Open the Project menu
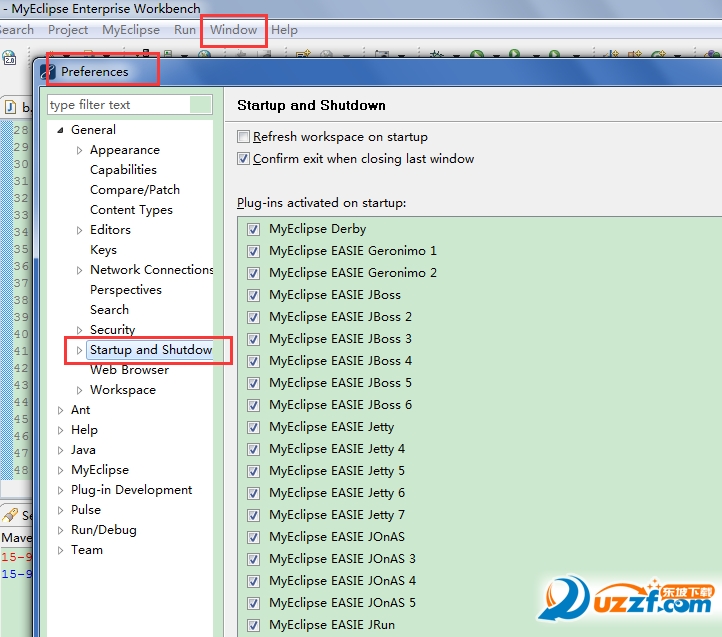The image size is (722, 637). (x=68, y=30)
